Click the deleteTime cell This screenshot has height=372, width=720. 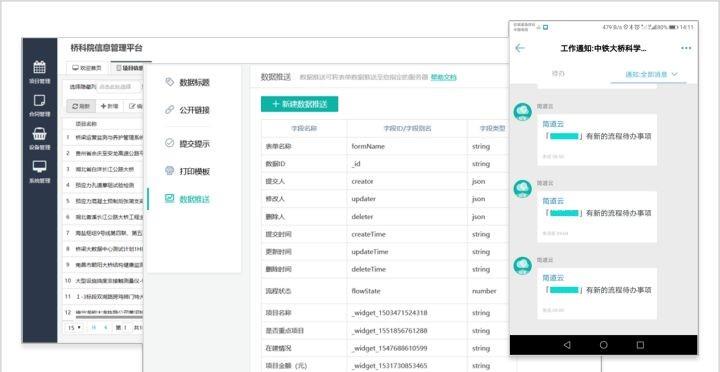[x=407, y=269]
